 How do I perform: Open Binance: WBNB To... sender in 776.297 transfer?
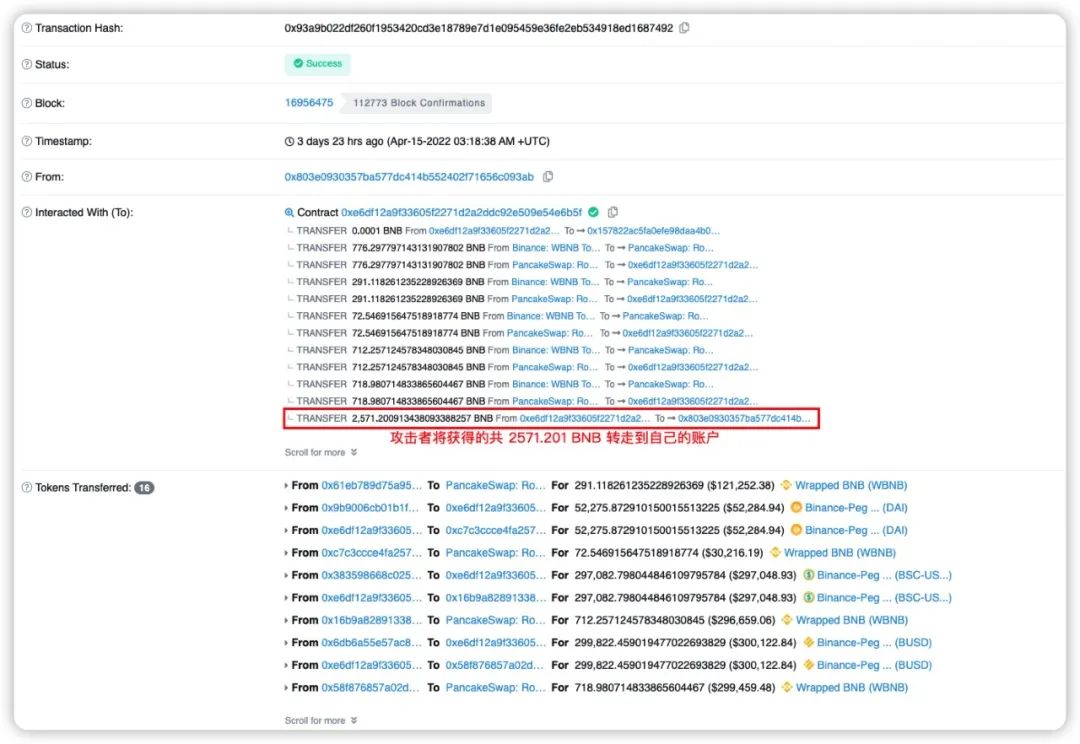(x=556, y=248)
